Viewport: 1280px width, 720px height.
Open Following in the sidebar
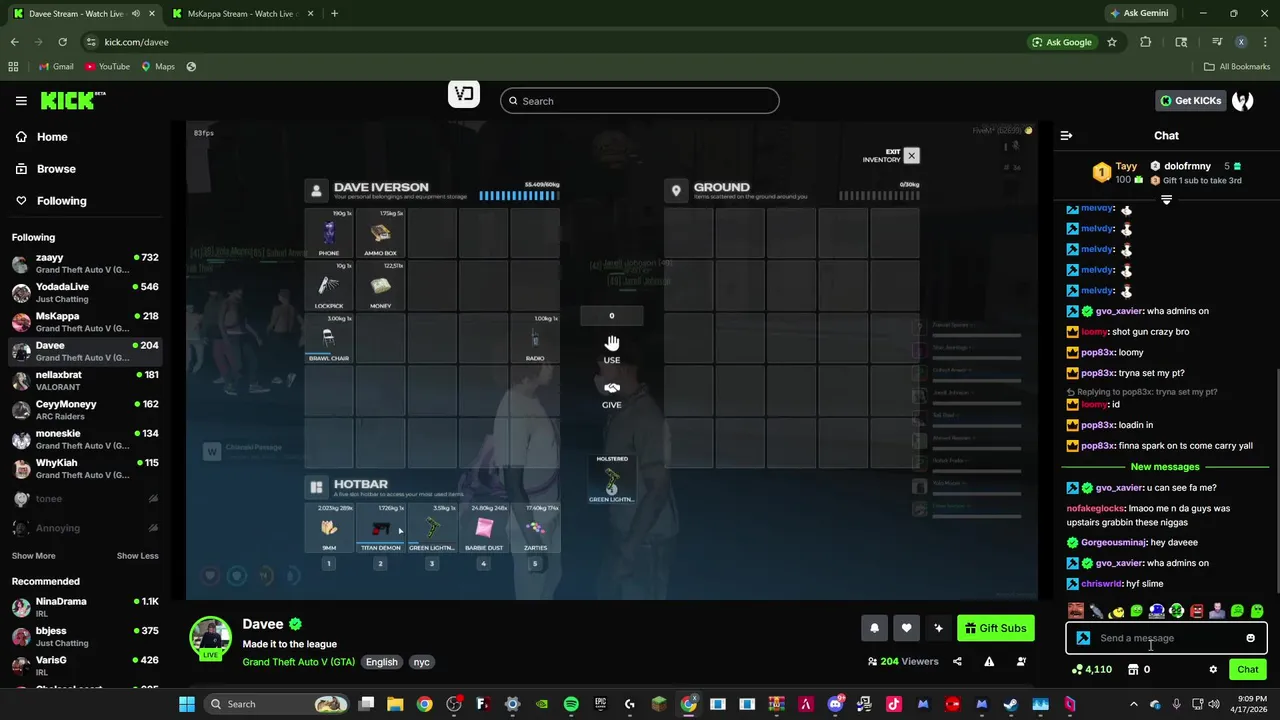point(61,201)
